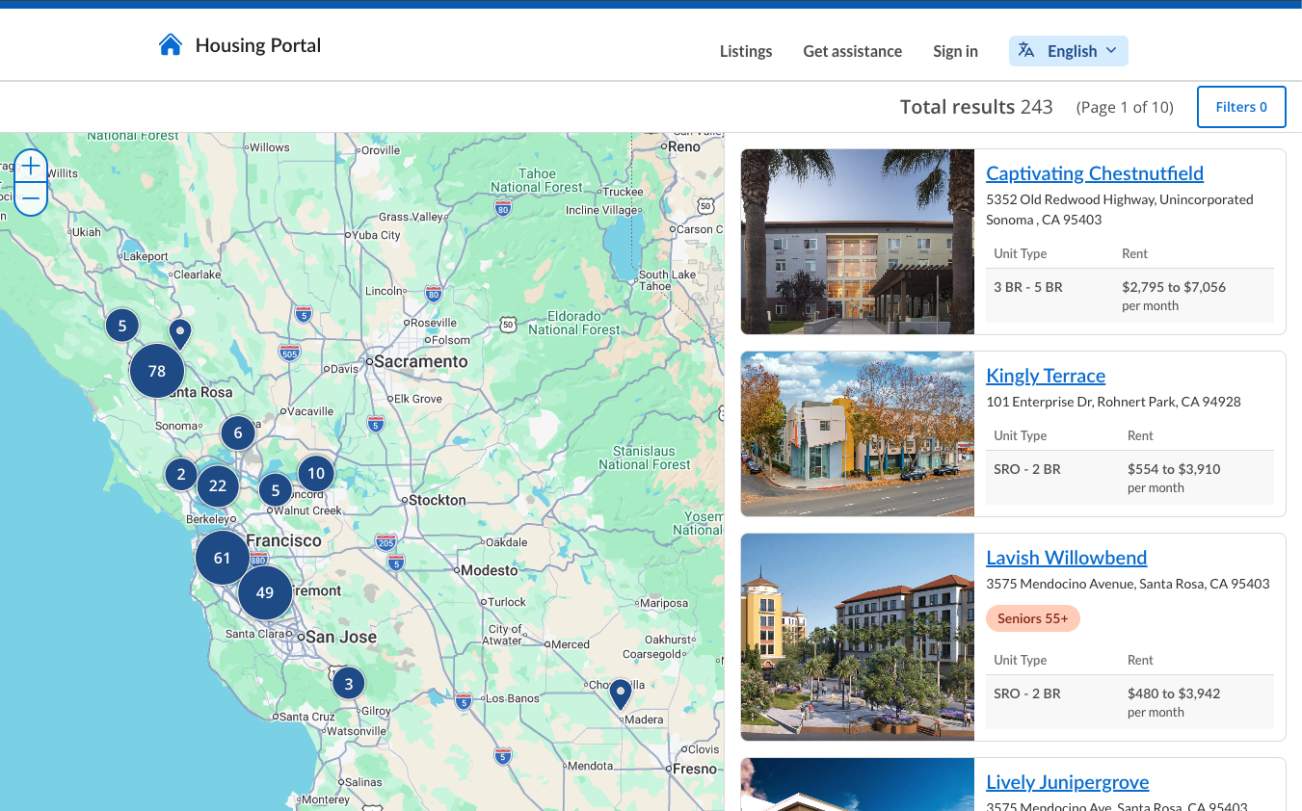The width and height of the screenshot is (1302, 811).
Task: Open the Kingly Terrace listing
Action: [x=1046, y=376]
